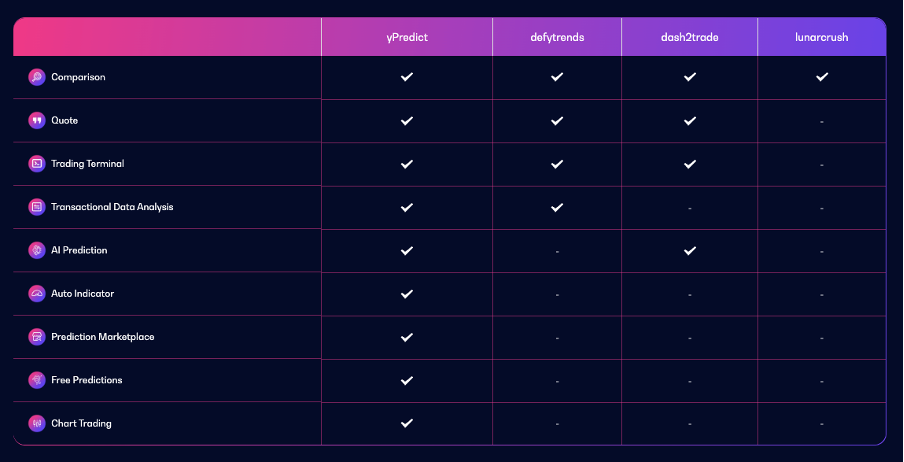Click the Auto Indicator gauge icon

click(36, 294)
